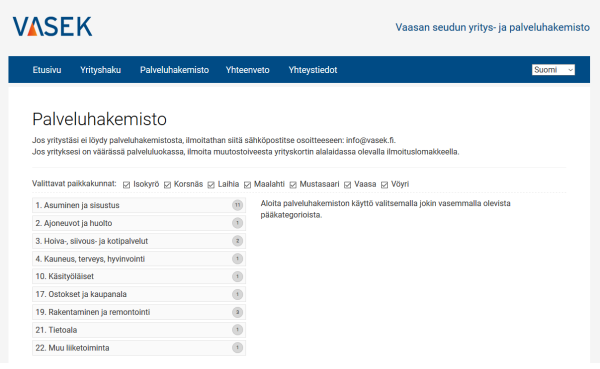Viewport: 600px width, 369px height.
Task: Click the count badge on Asuminen ja sisustus
Action: 238,205
